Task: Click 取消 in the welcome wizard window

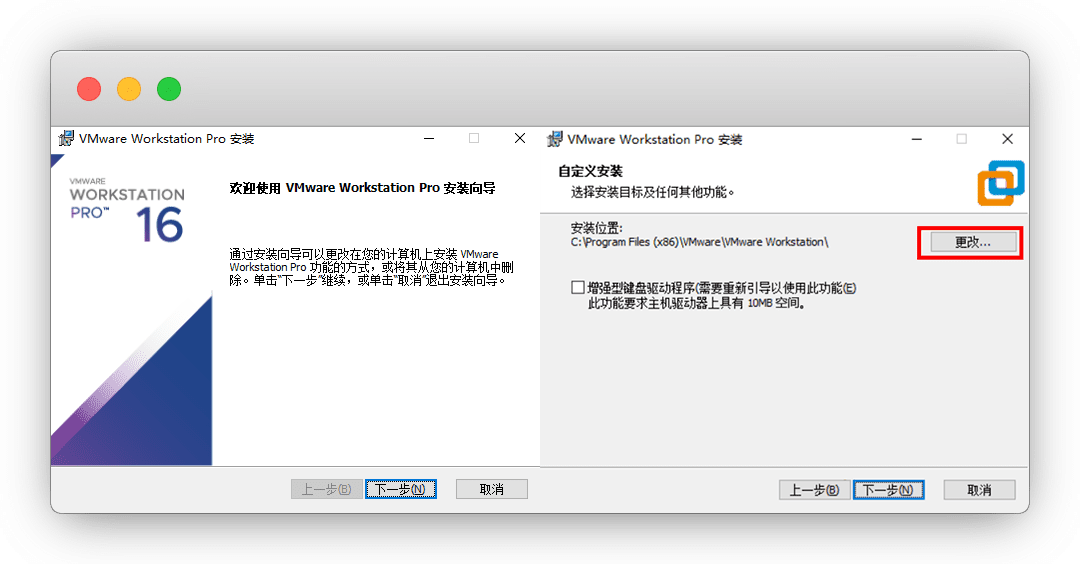Action: point(491,489)
